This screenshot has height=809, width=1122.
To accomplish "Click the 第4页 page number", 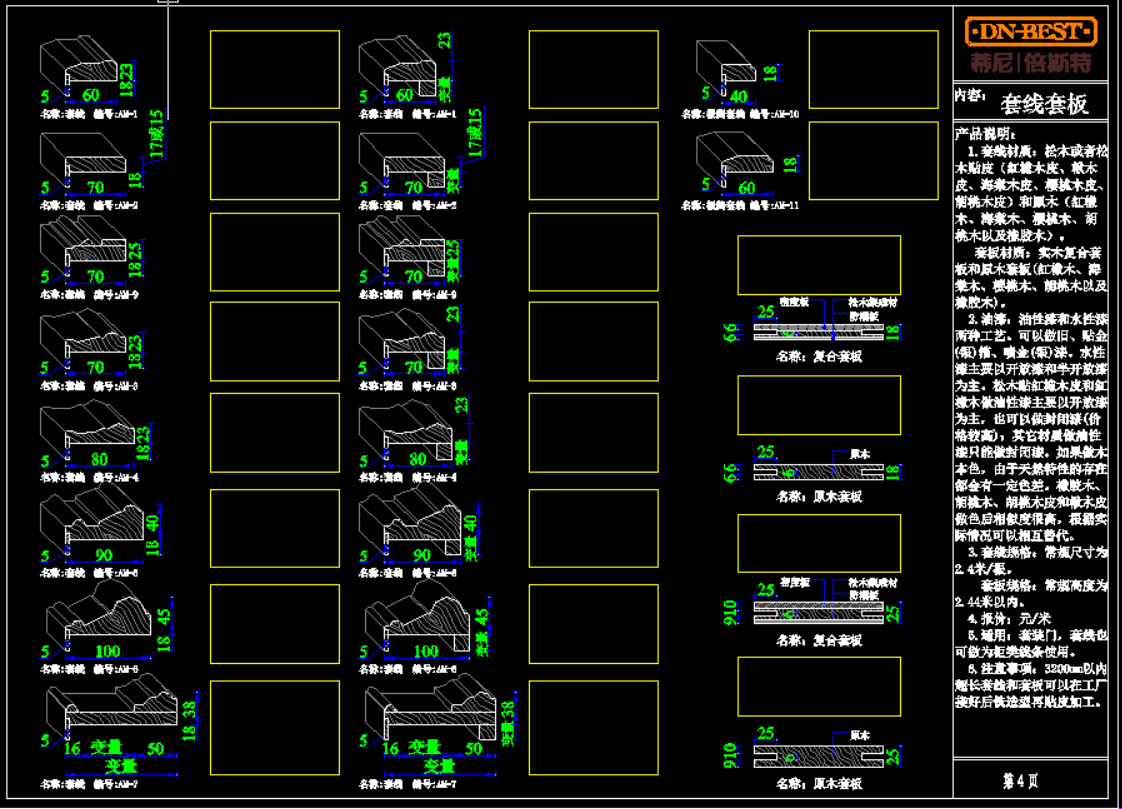I will click(1020, 777).
